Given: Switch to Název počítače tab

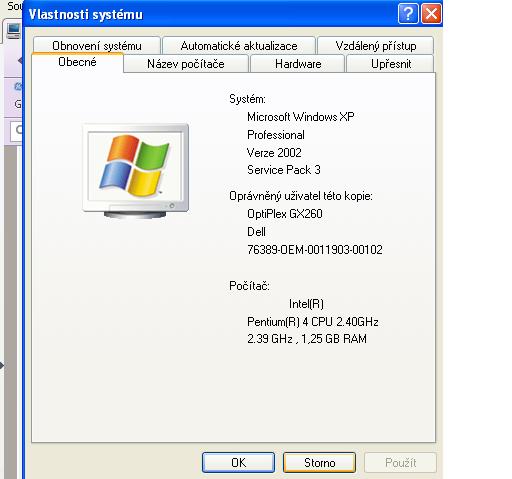Looking at the screenshot, I should tap(186, 64).
